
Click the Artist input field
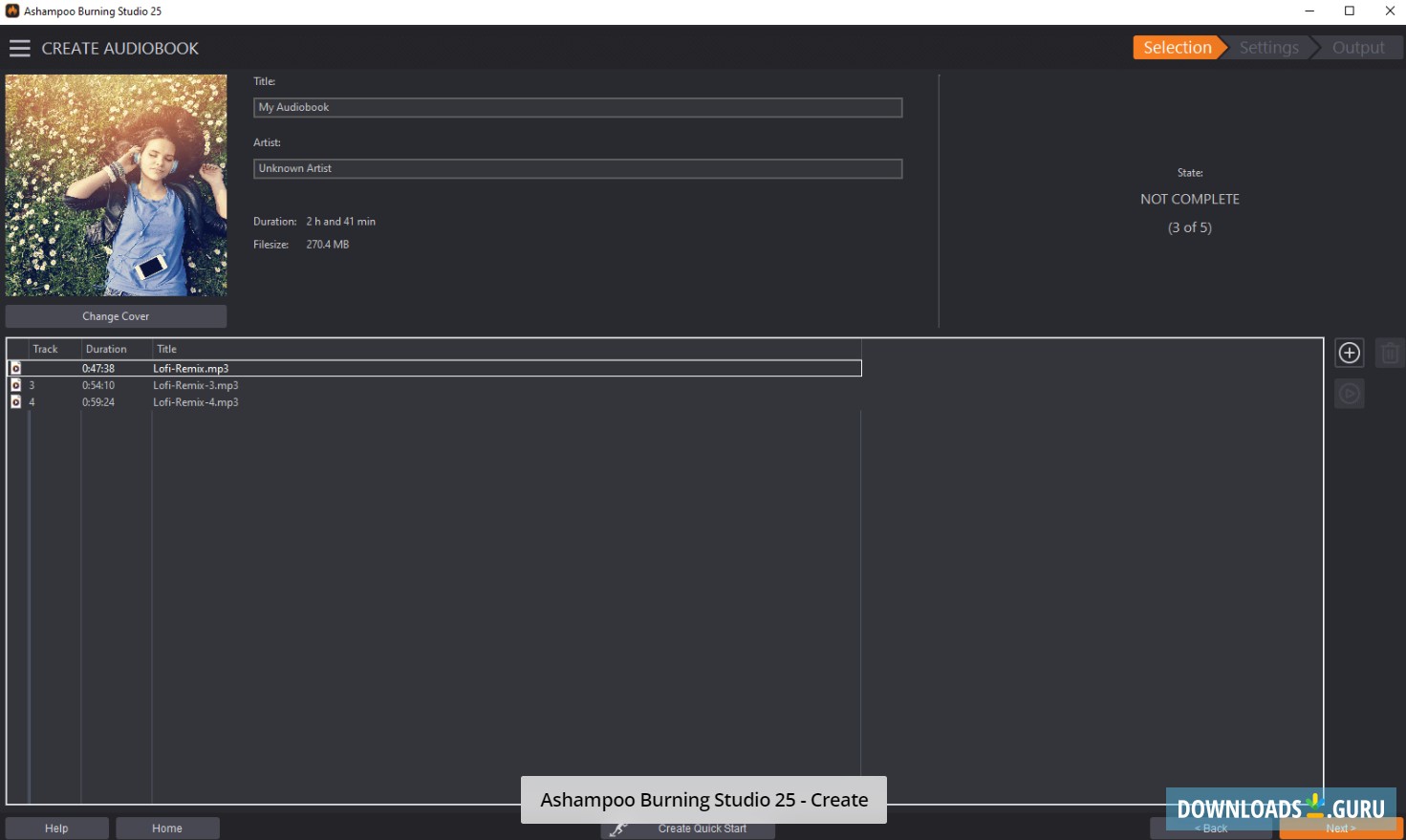pyautogui.click(x=577, y=169)
